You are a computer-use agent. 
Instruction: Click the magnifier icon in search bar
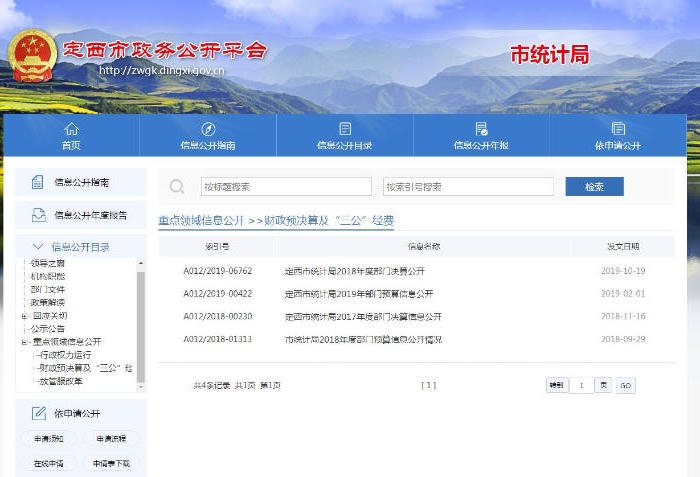[177, 186]
